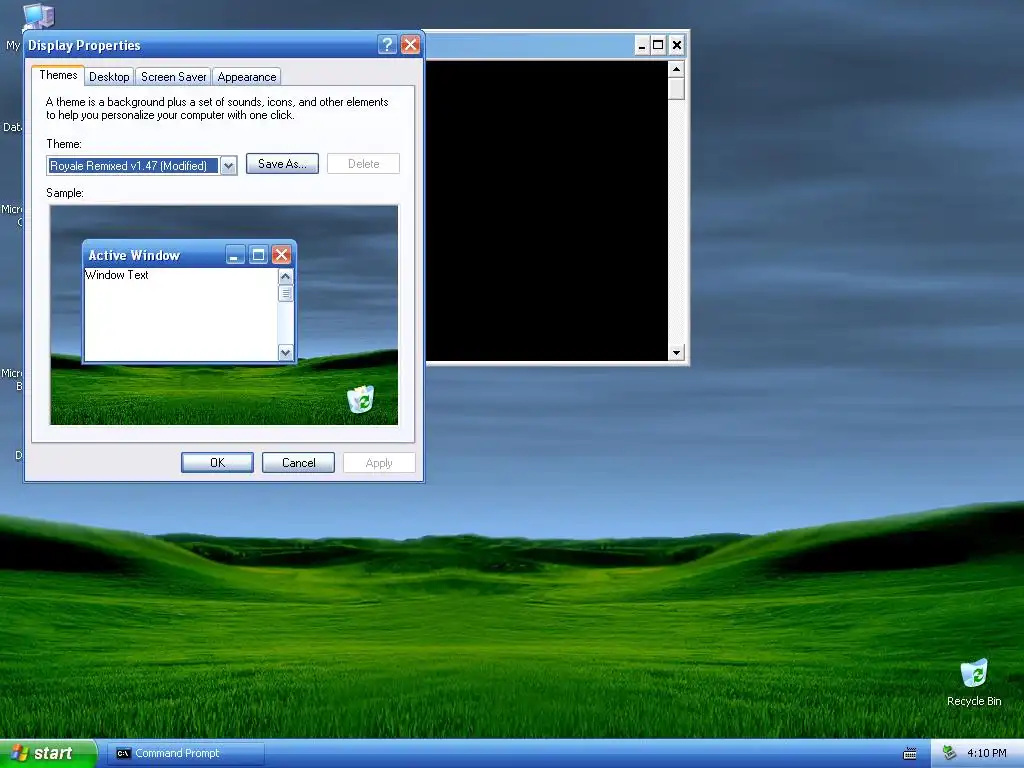Screen dimensions: 1024x768
Task: Open the Start menu
Action: 47,753
